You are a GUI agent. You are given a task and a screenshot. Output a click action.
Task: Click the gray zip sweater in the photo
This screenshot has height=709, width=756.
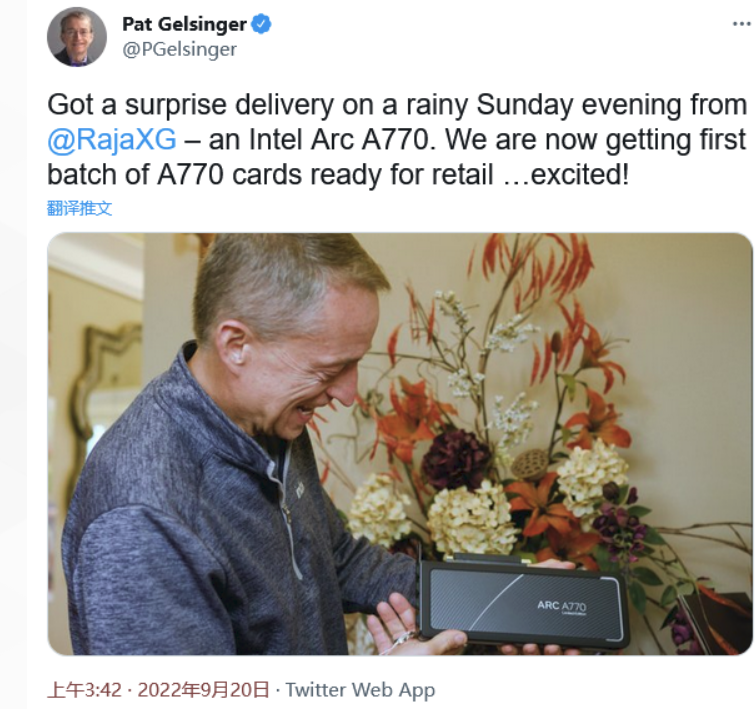(202, 530)
